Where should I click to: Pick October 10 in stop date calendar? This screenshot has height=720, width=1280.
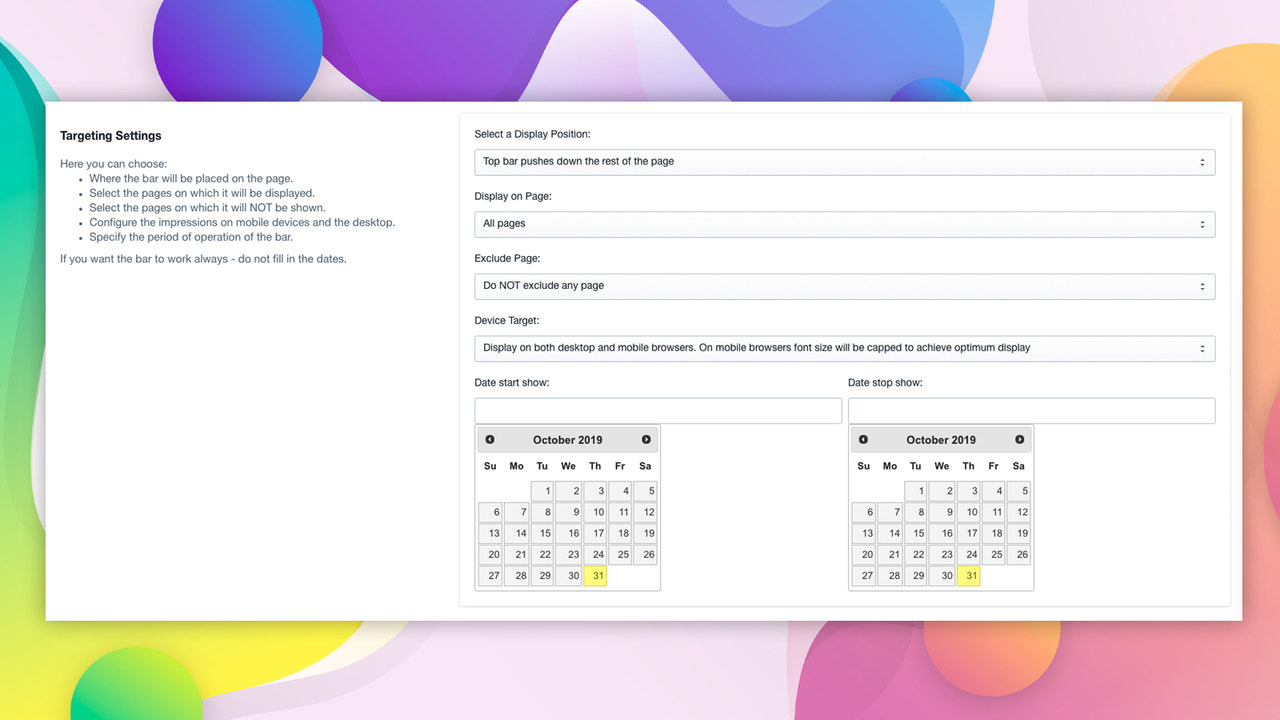point(968,512)
